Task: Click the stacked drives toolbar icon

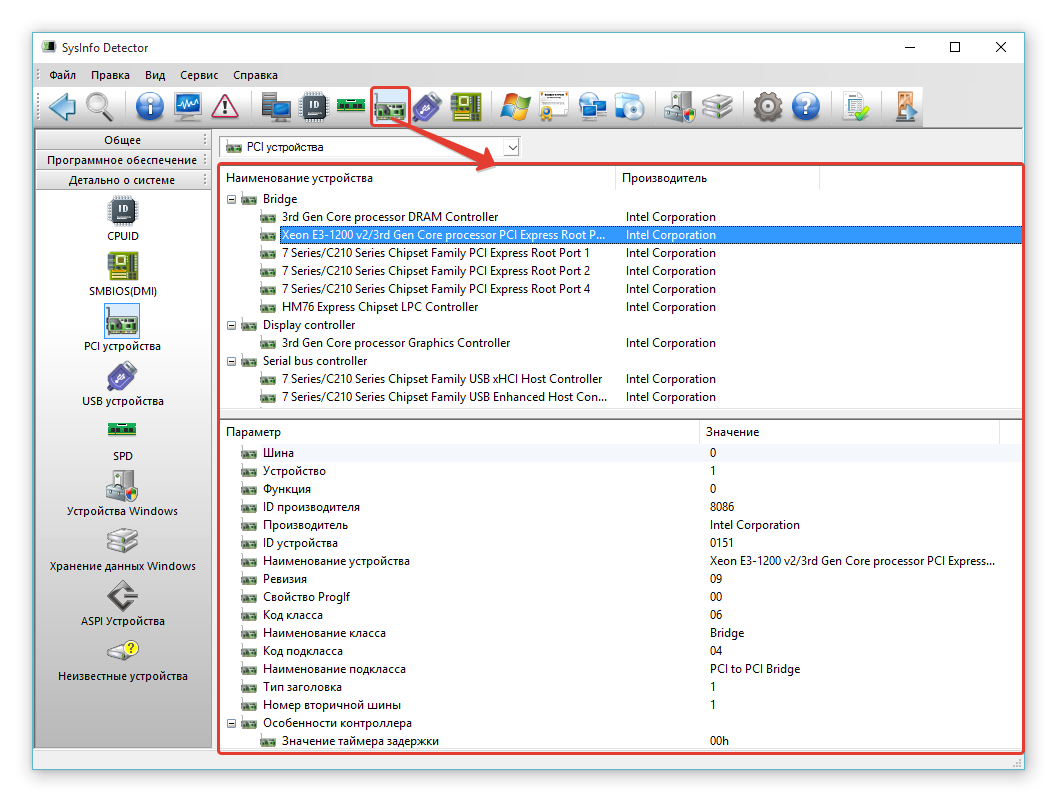Action: [717, 106]
